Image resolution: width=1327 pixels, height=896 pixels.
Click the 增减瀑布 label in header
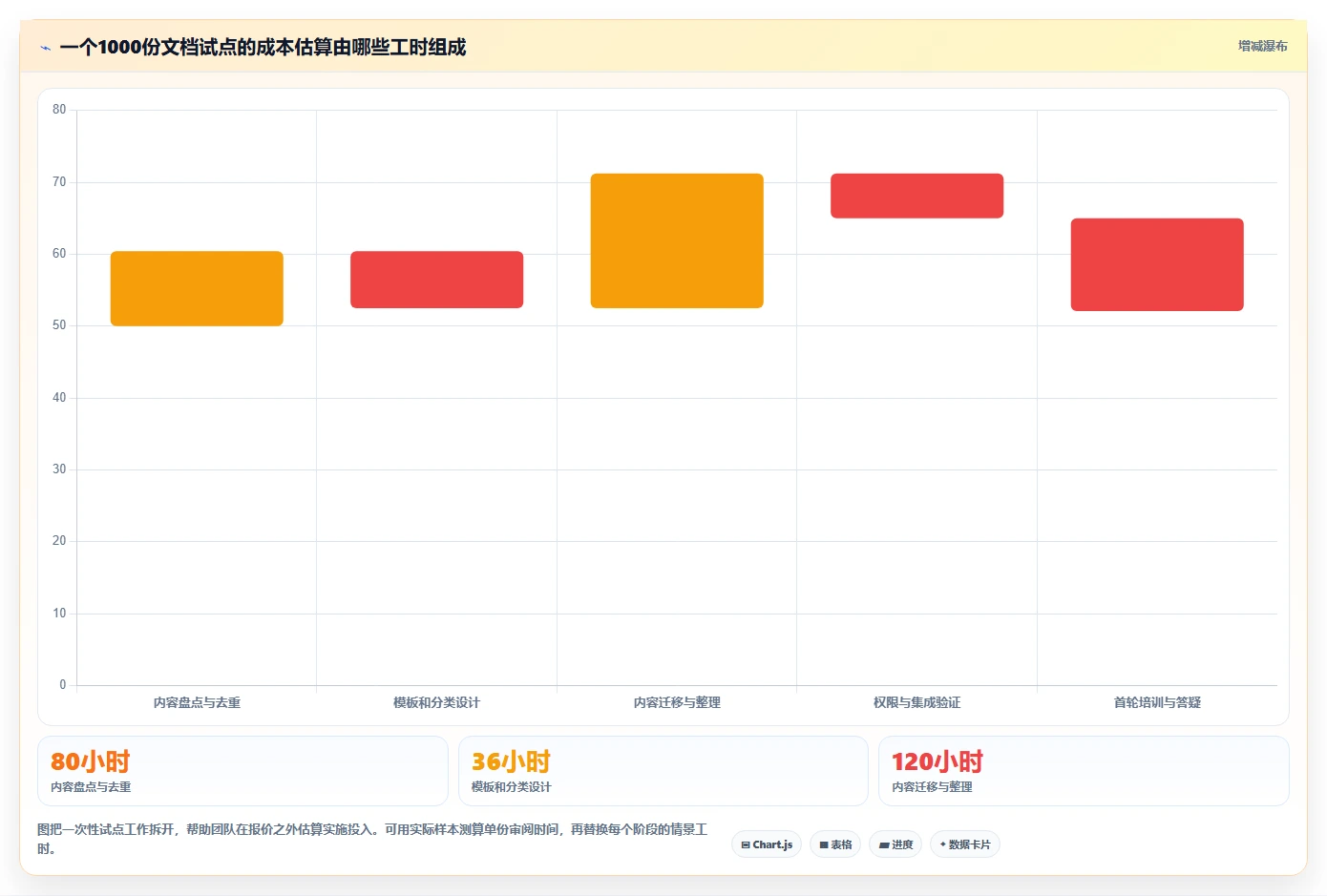click(1262, 46)
